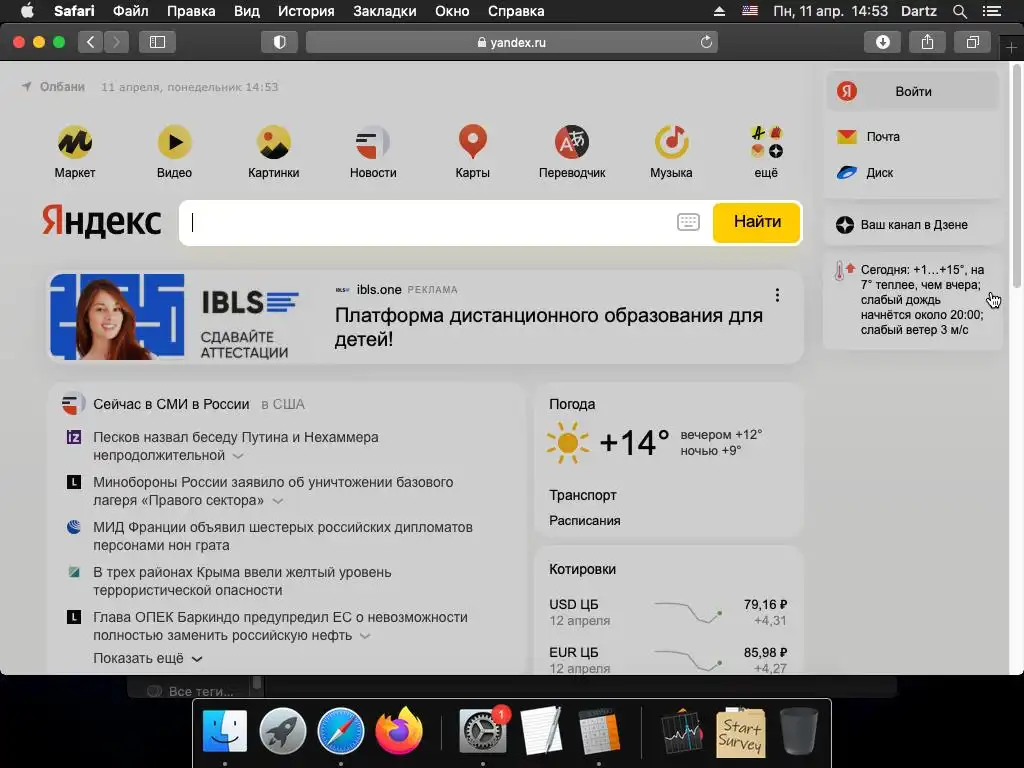
Task: Expand the Минобороны России news item
Action: pos(278,501)
